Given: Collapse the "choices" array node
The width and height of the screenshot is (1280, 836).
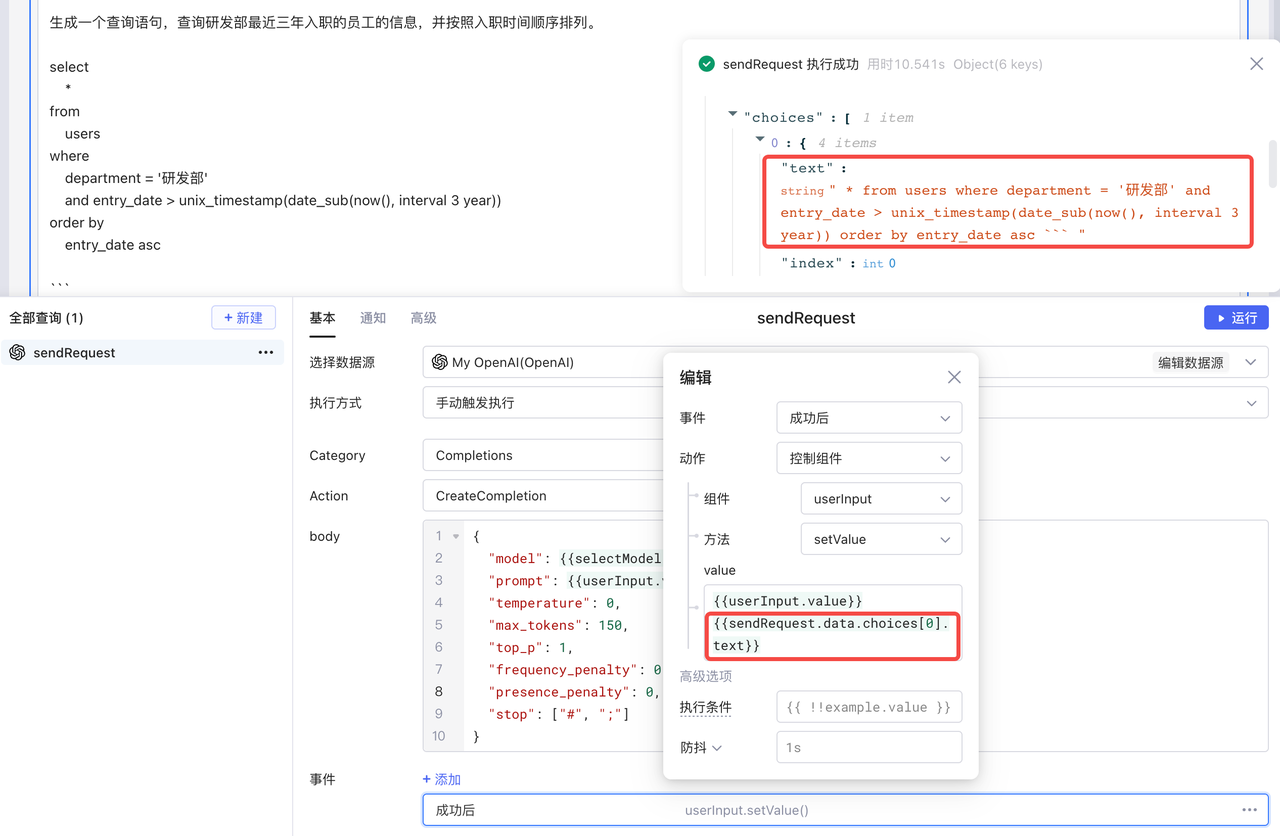Looking at the screenshot, I should tap(733, 116).
